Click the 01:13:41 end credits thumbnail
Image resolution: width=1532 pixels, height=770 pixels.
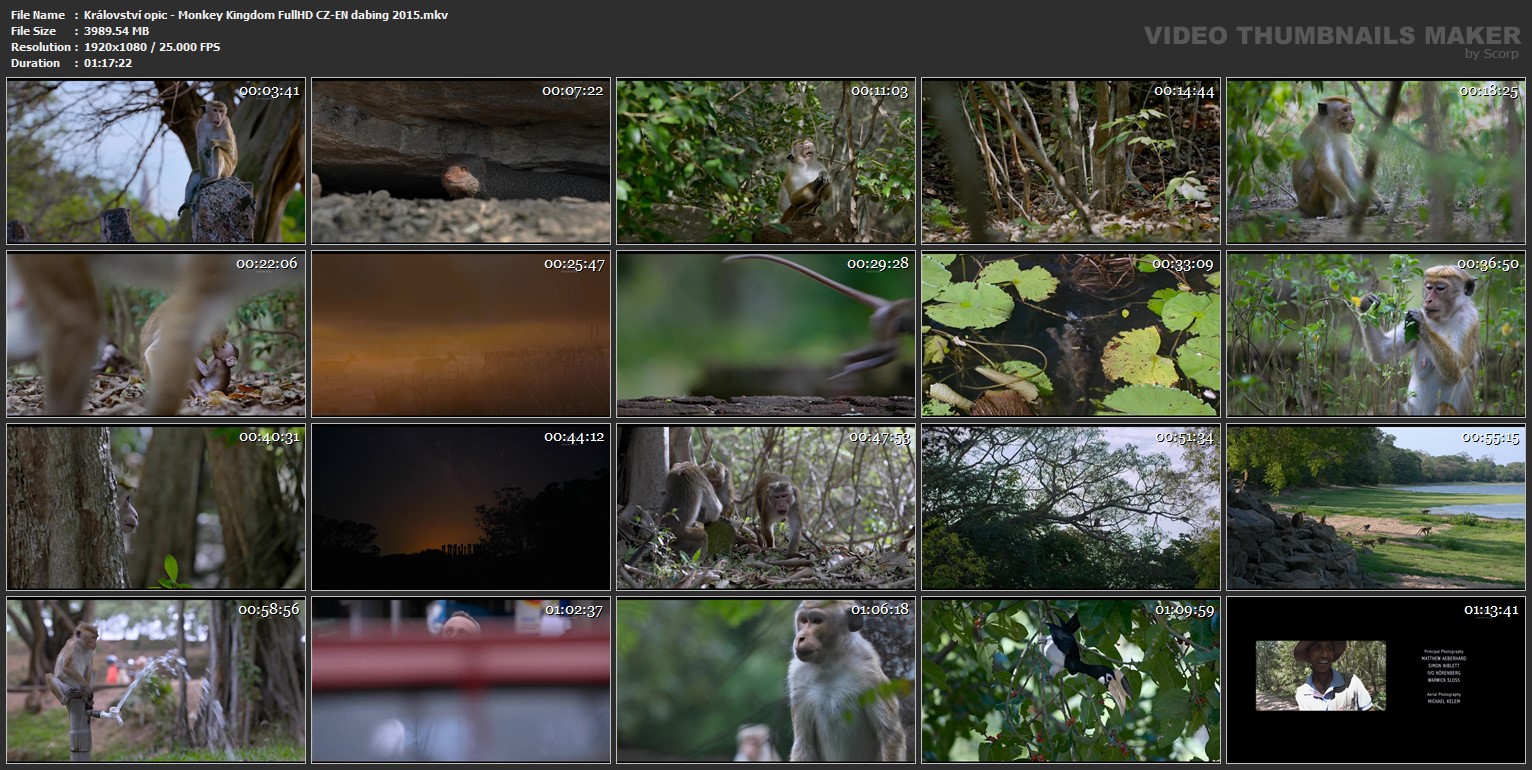(1375, 680)
